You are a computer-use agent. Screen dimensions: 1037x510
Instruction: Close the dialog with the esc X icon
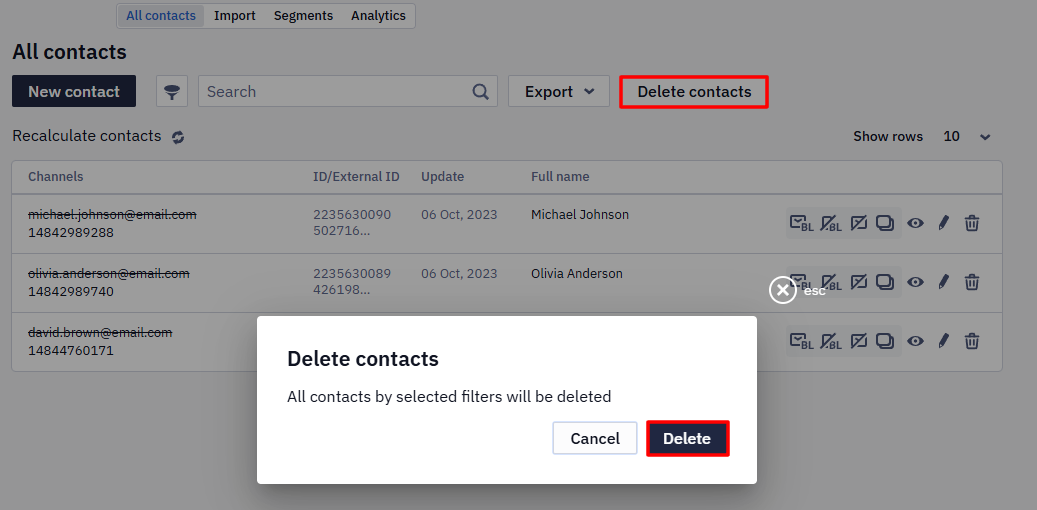(x=783, y=290)
